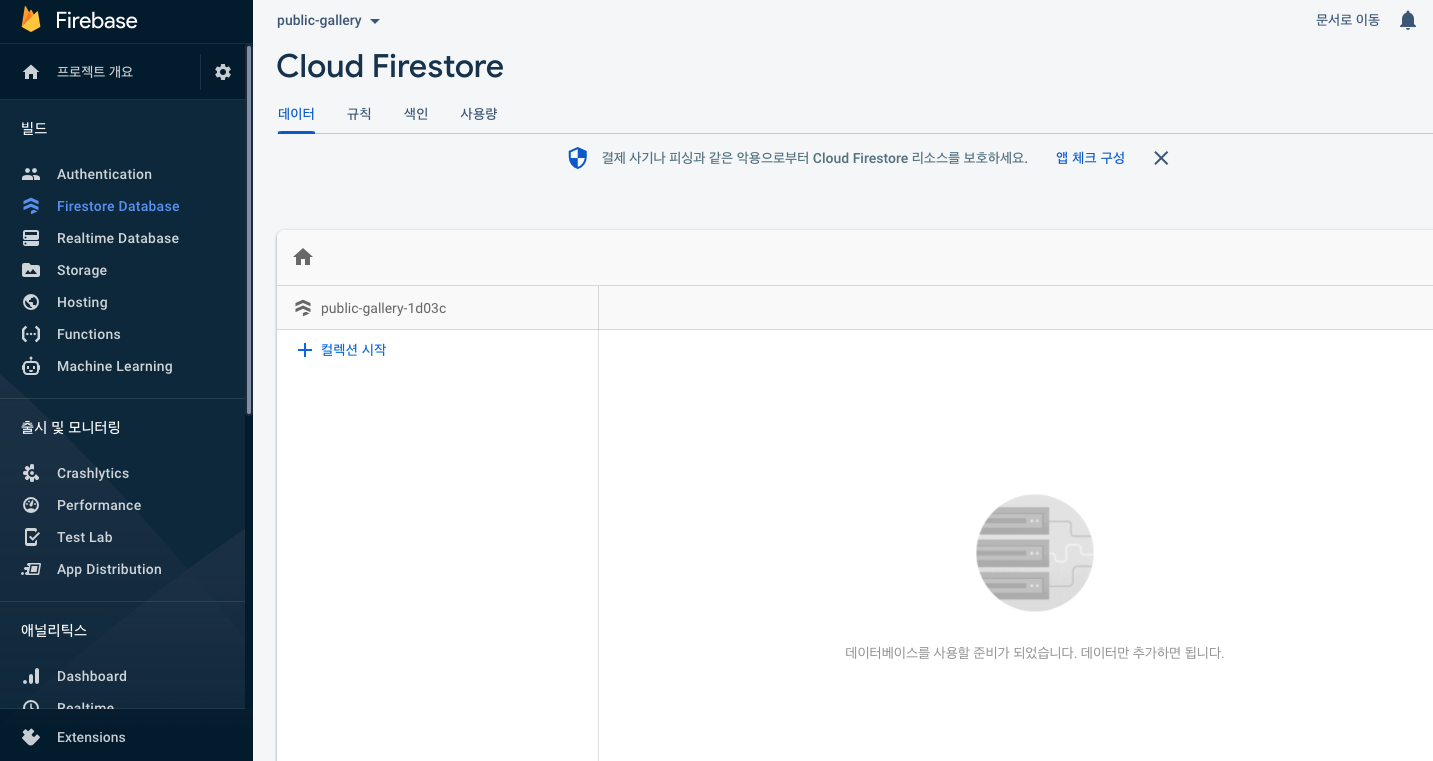Click the Firestore Database icon in sidebar
This screenshot has height=761, width=1433.
point(31,206)
